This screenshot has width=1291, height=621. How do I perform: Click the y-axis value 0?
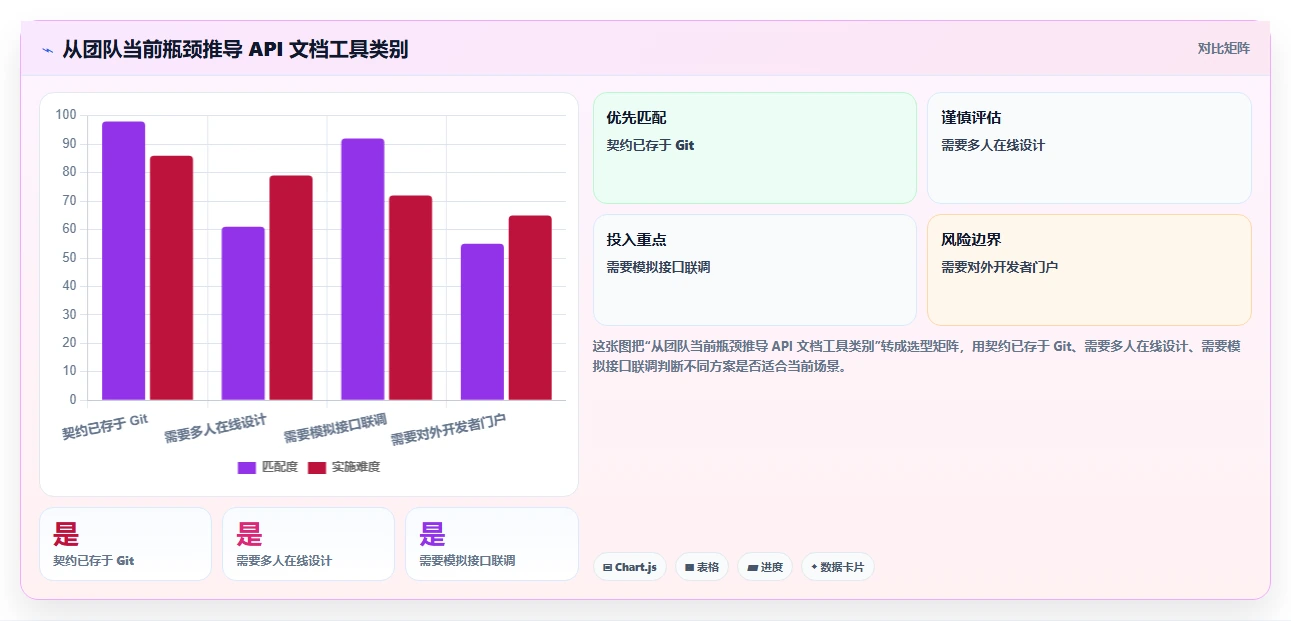coord(73,400)
